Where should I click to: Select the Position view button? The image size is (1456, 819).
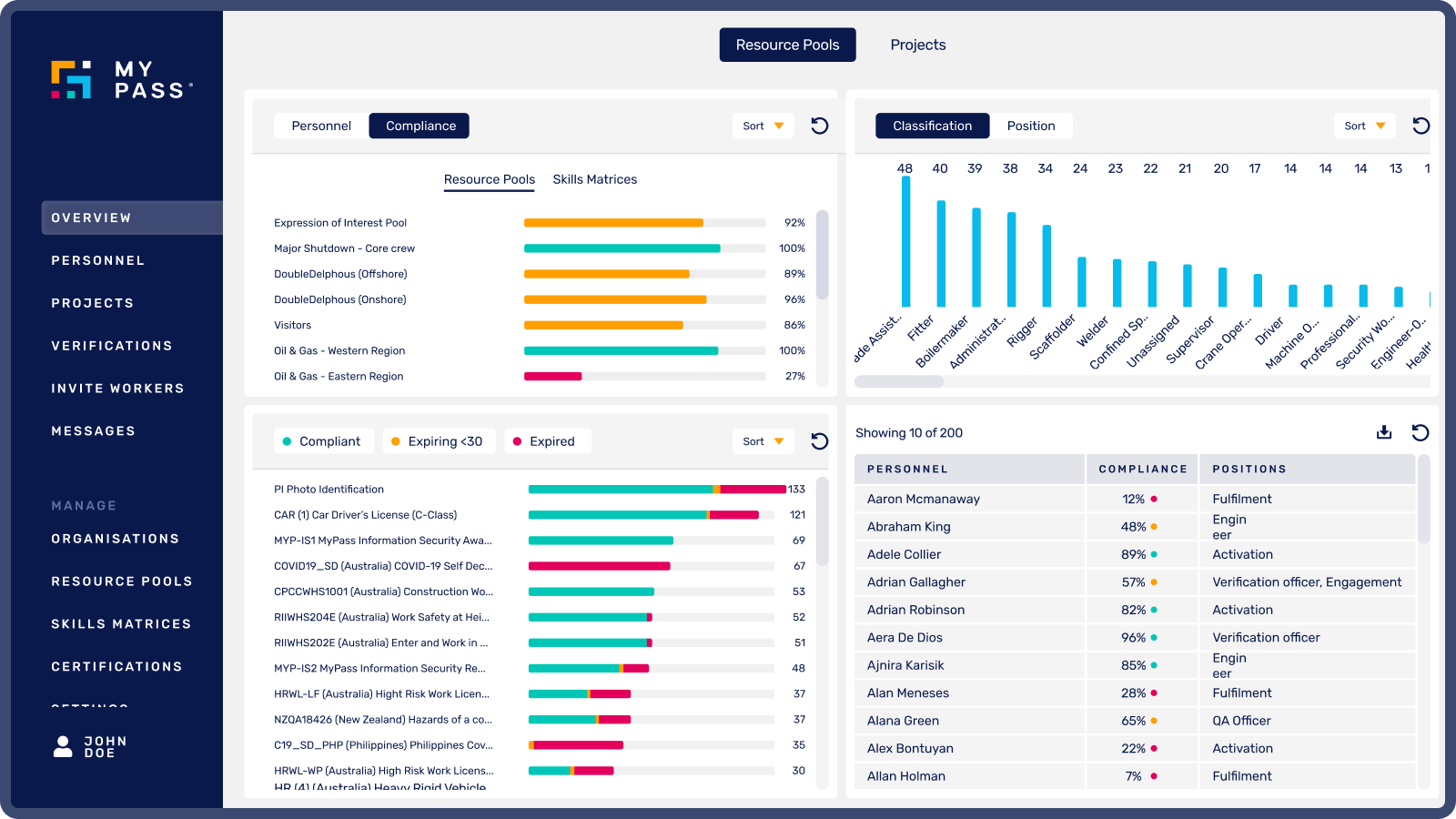point(1032,126)
